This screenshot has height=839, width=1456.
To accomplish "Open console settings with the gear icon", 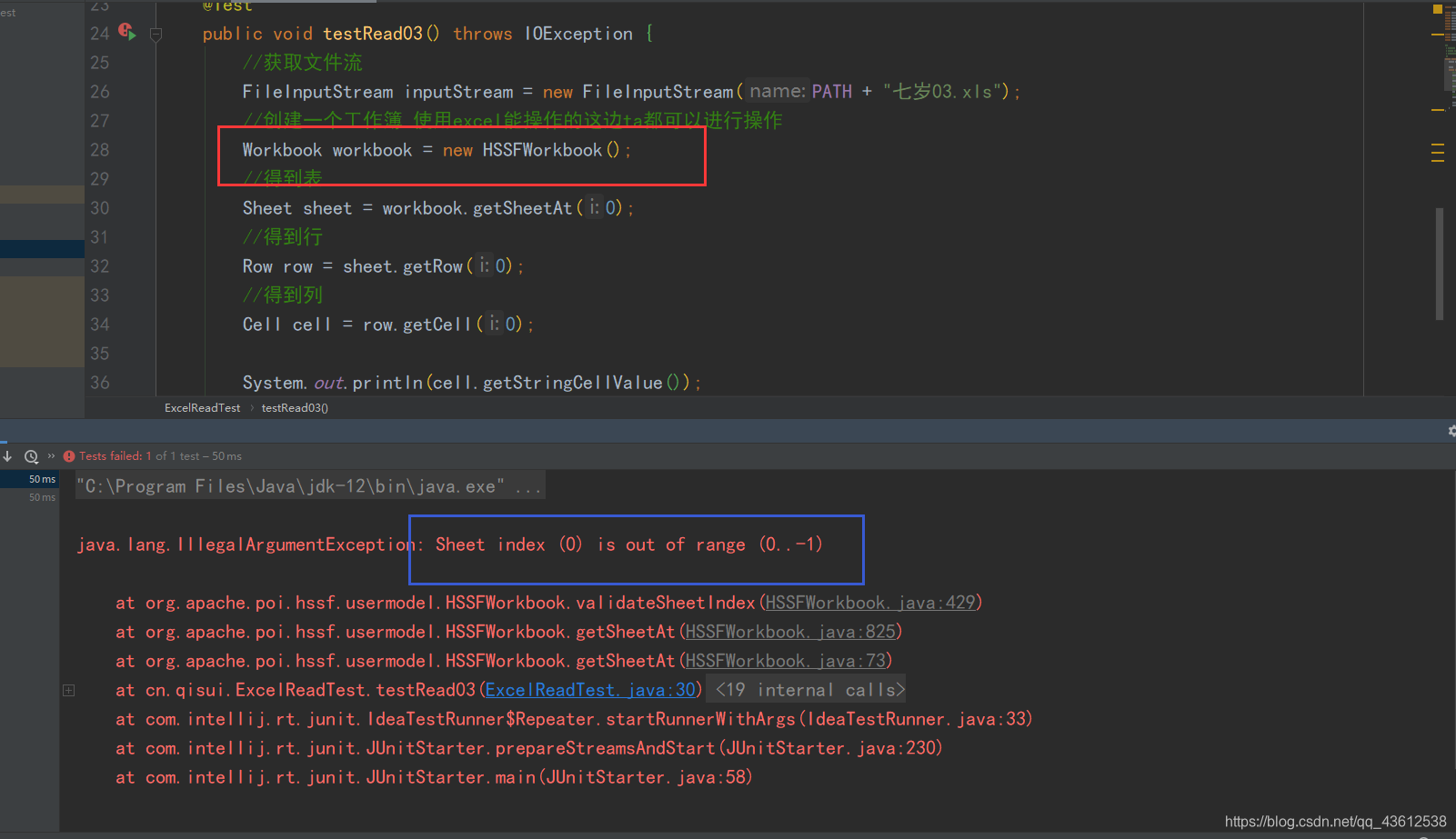I will tap(1451, 430).
